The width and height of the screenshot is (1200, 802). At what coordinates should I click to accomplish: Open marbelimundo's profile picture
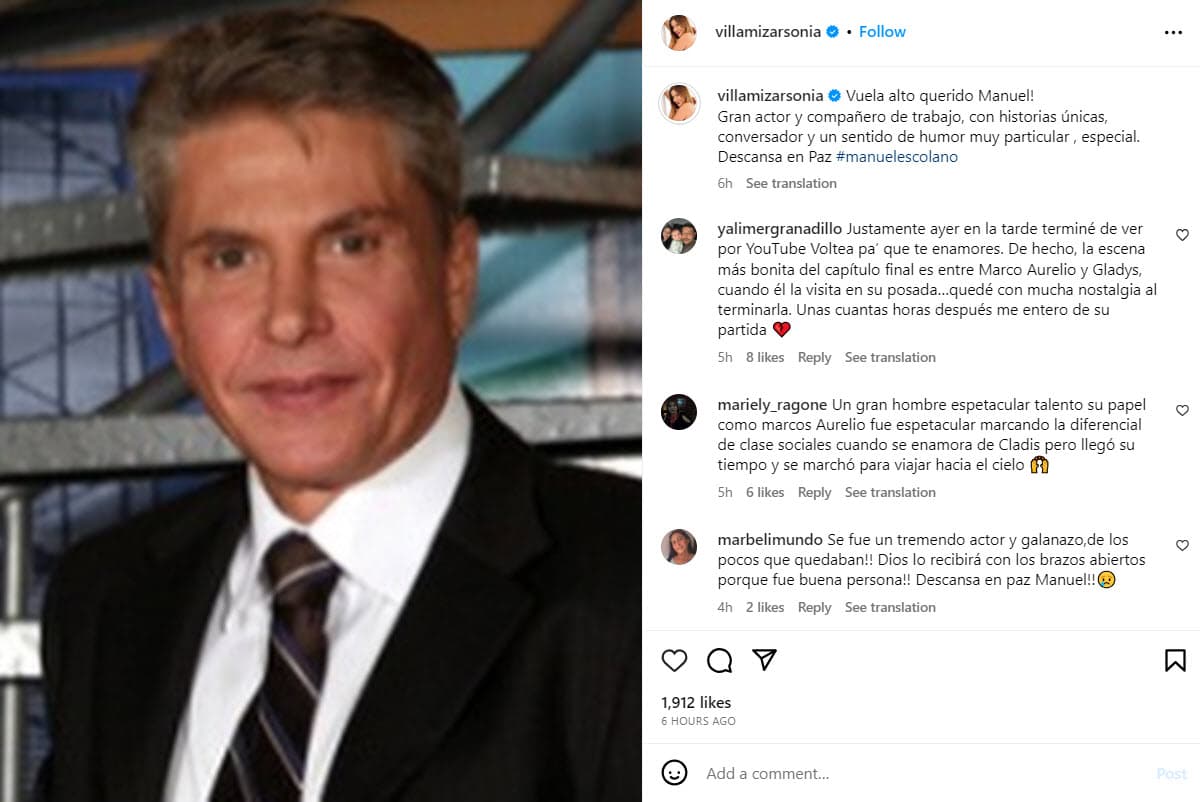tap(679, 546)
